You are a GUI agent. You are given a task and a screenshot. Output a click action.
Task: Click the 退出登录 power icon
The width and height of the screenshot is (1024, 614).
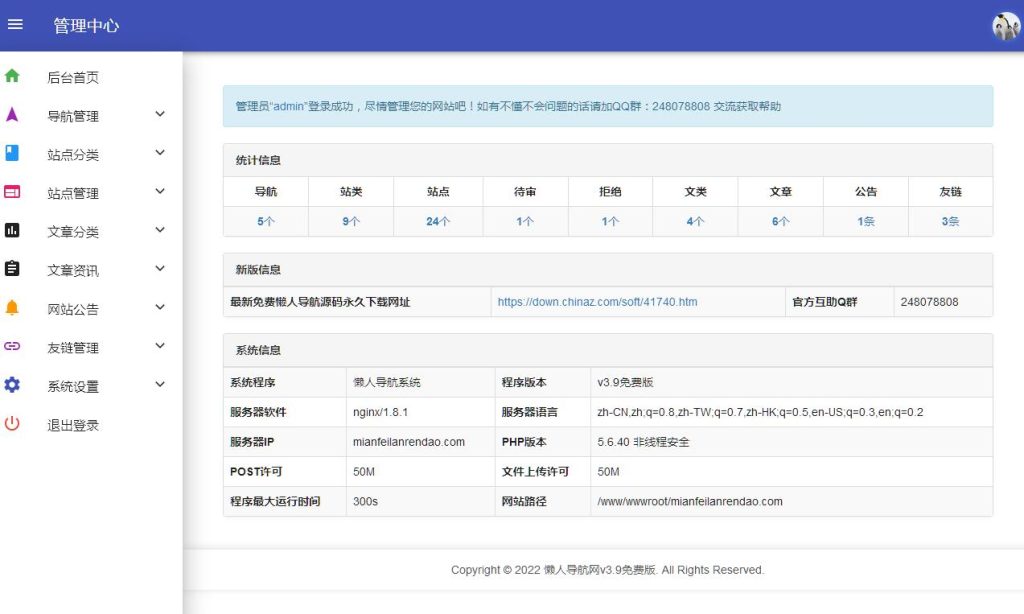pos(11,423)
